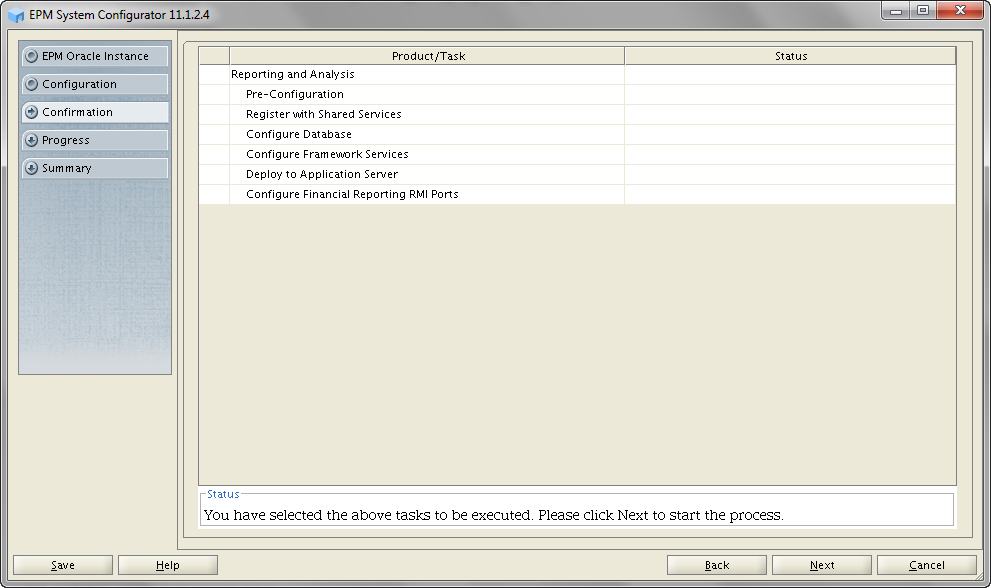Click the Confirmation step arrow icon
Image resolution: width=991 pixels, height=588 pixels.
pyautogui.click(x=31, y=112)
